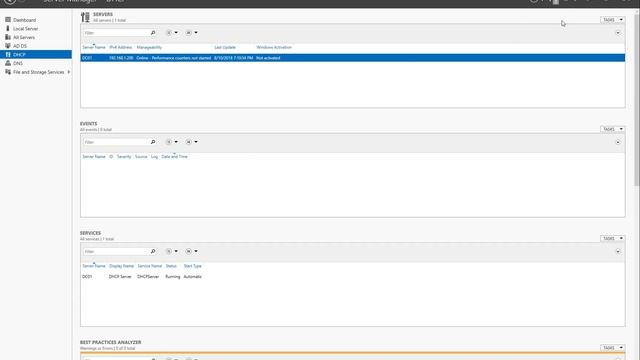The height and width of the screenshot is (360, 640).
Task: Sort Services by Start Type column
Action: pyautogui.click(x=193, y=266)
